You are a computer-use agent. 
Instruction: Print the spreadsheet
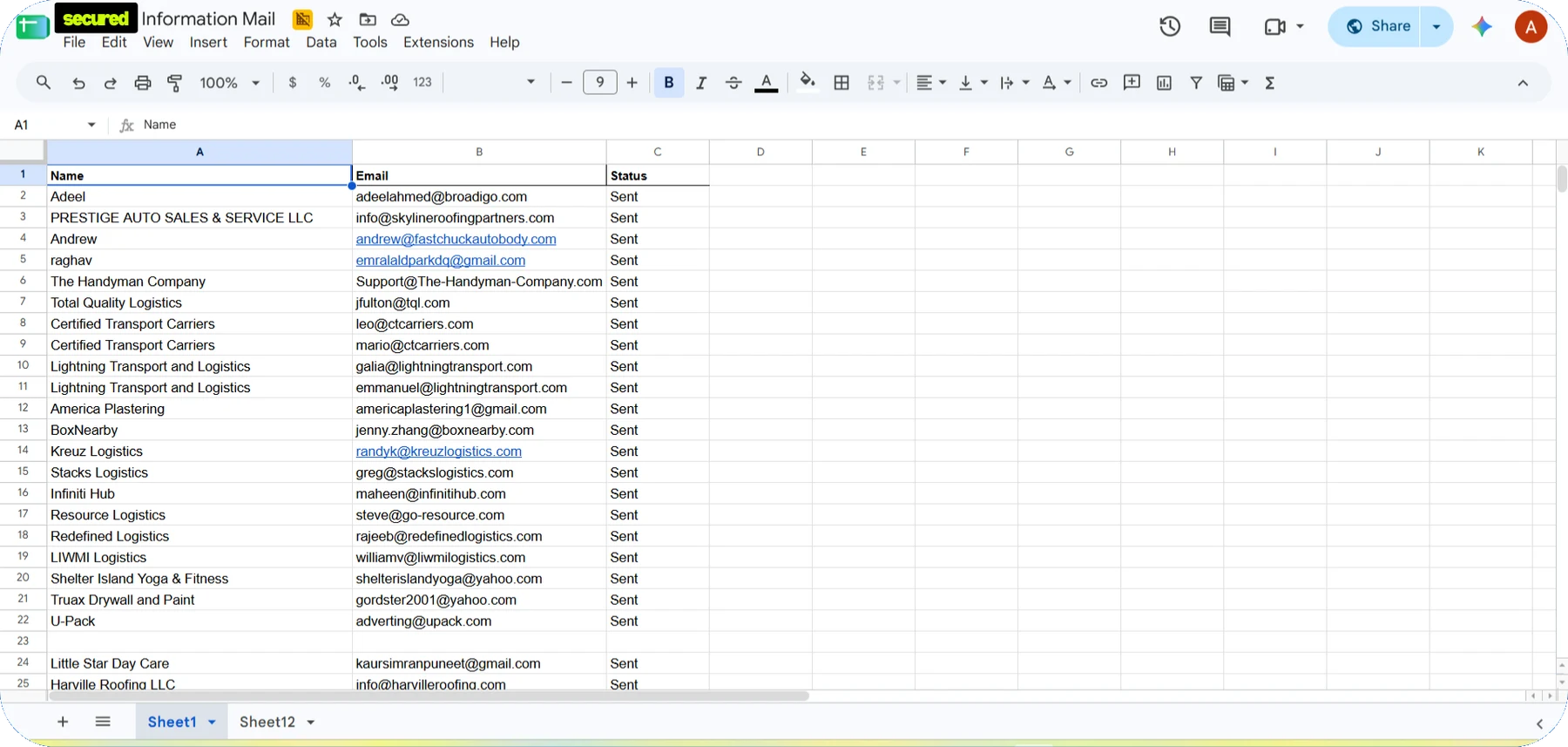pos(143,83)
